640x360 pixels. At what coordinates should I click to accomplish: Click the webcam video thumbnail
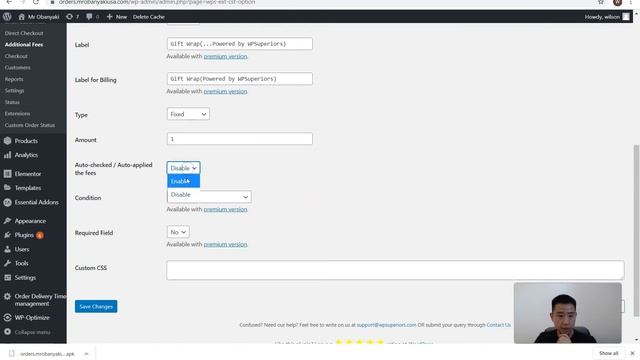(568, 313)
